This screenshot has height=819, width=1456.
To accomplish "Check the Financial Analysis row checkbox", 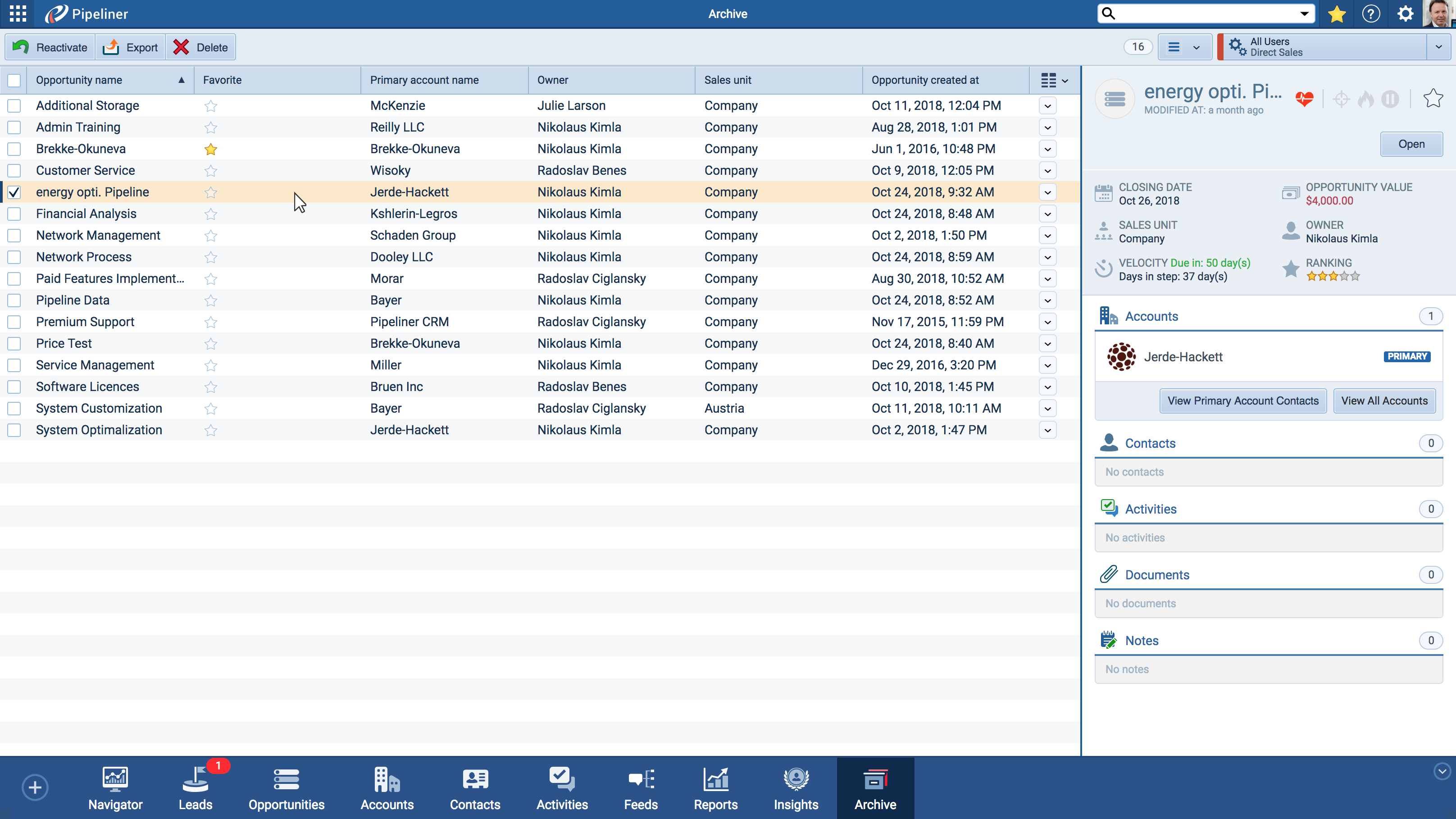I will point(14,214).
